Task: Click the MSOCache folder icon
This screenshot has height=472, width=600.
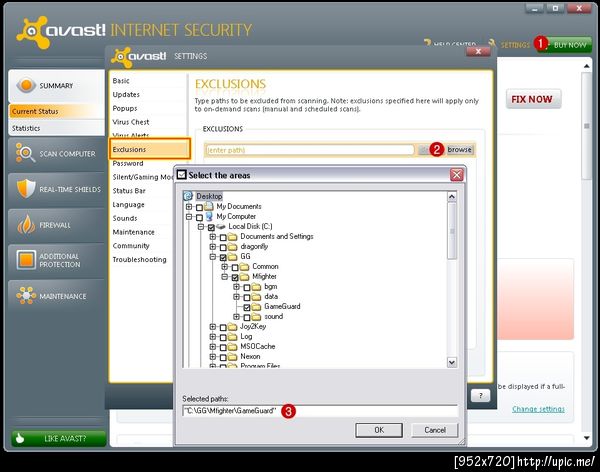Action: (x=233, y=347)
